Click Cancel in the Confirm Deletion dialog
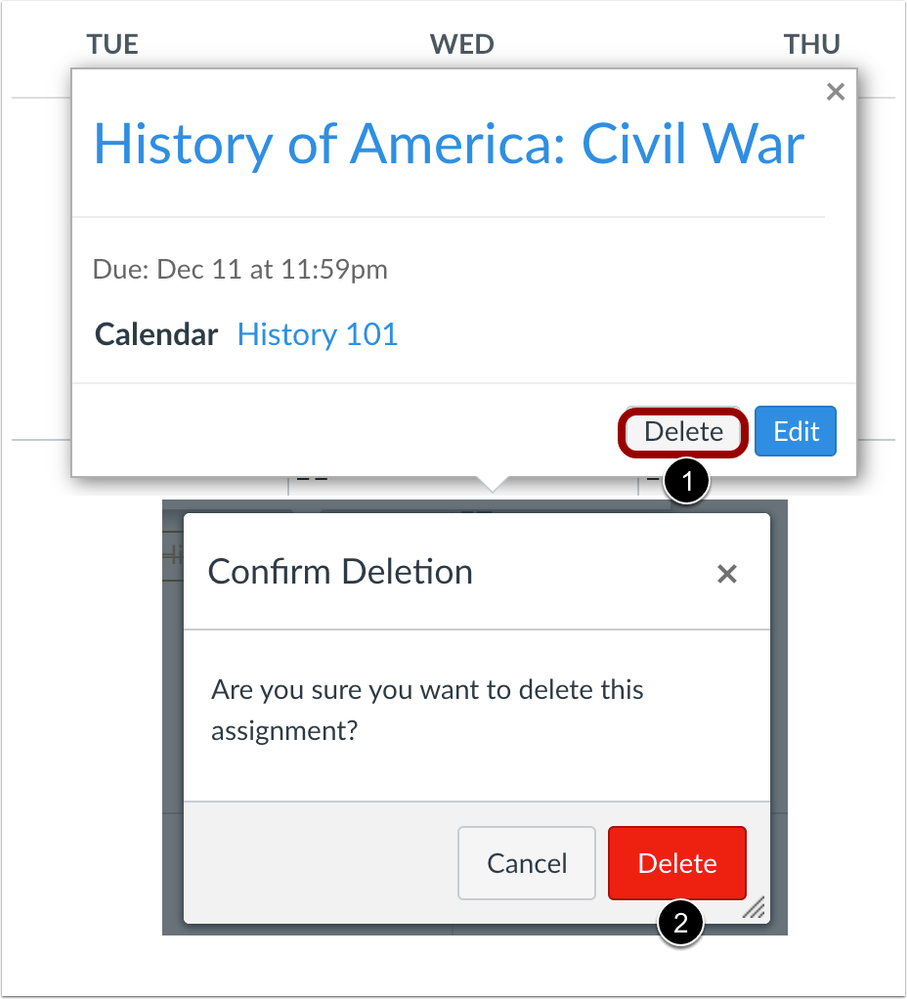Screen dimensions: 907x999 coord(526,863)
